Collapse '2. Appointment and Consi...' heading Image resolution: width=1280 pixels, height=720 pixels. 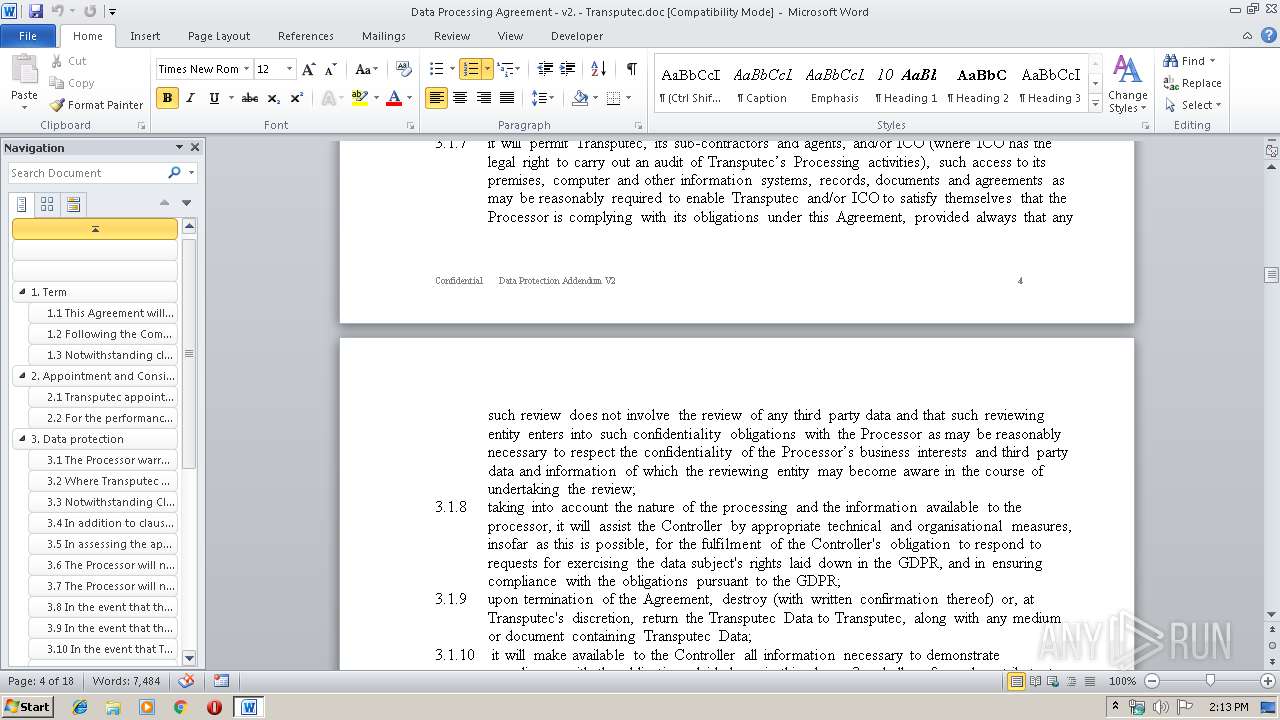click(22, 376)
